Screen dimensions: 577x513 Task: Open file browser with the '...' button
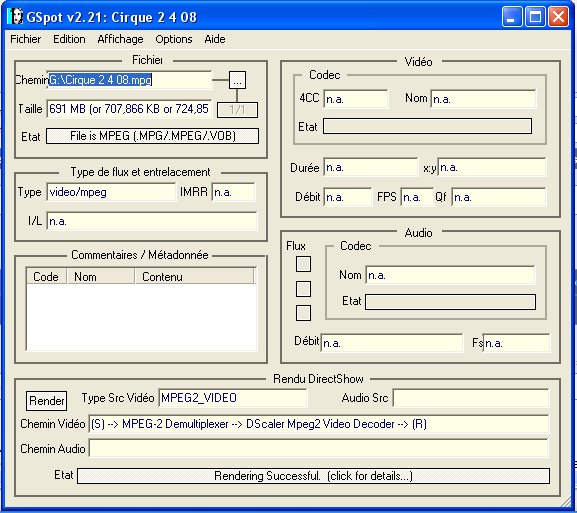(237, 80)
